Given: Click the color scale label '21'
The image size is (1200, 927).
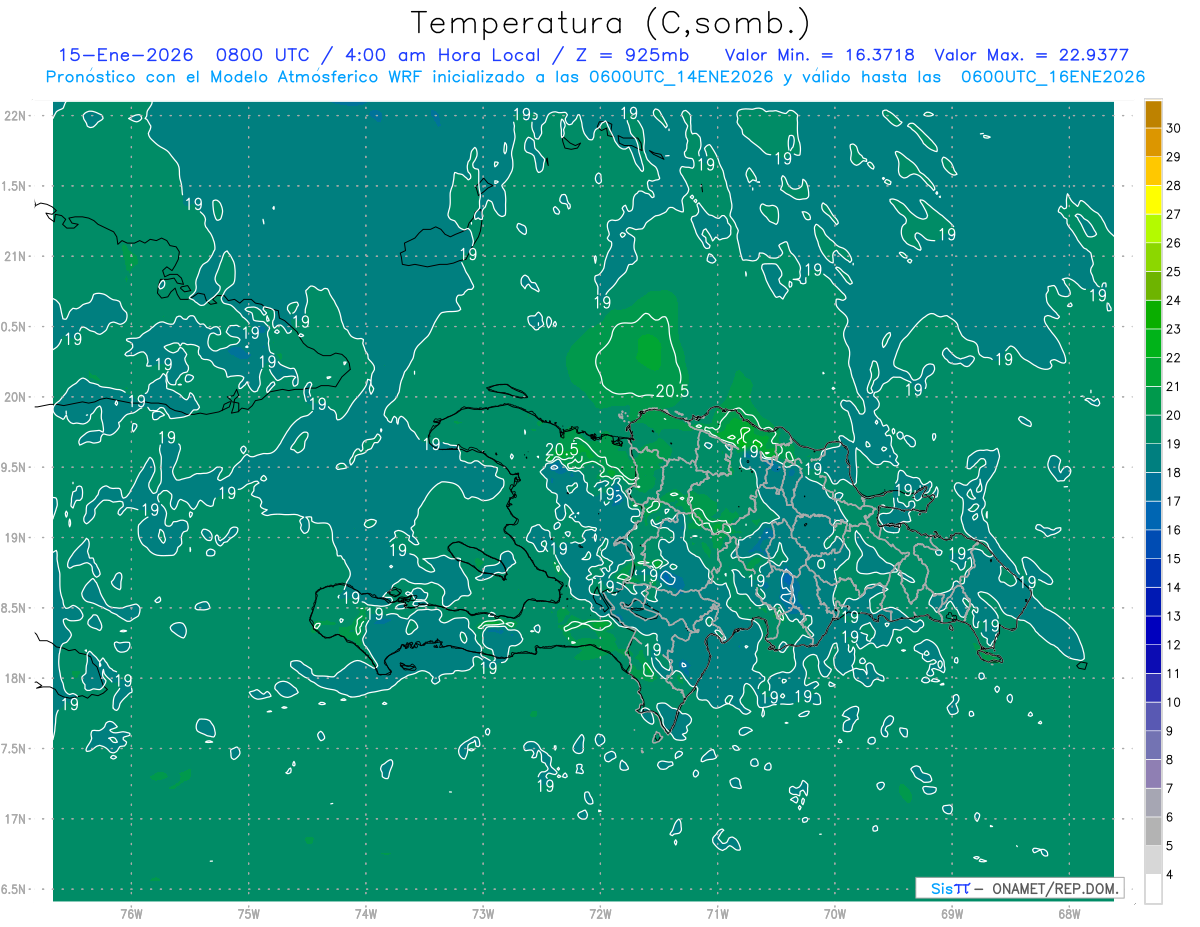Looking at the screenshot, I should point(1175,387).
